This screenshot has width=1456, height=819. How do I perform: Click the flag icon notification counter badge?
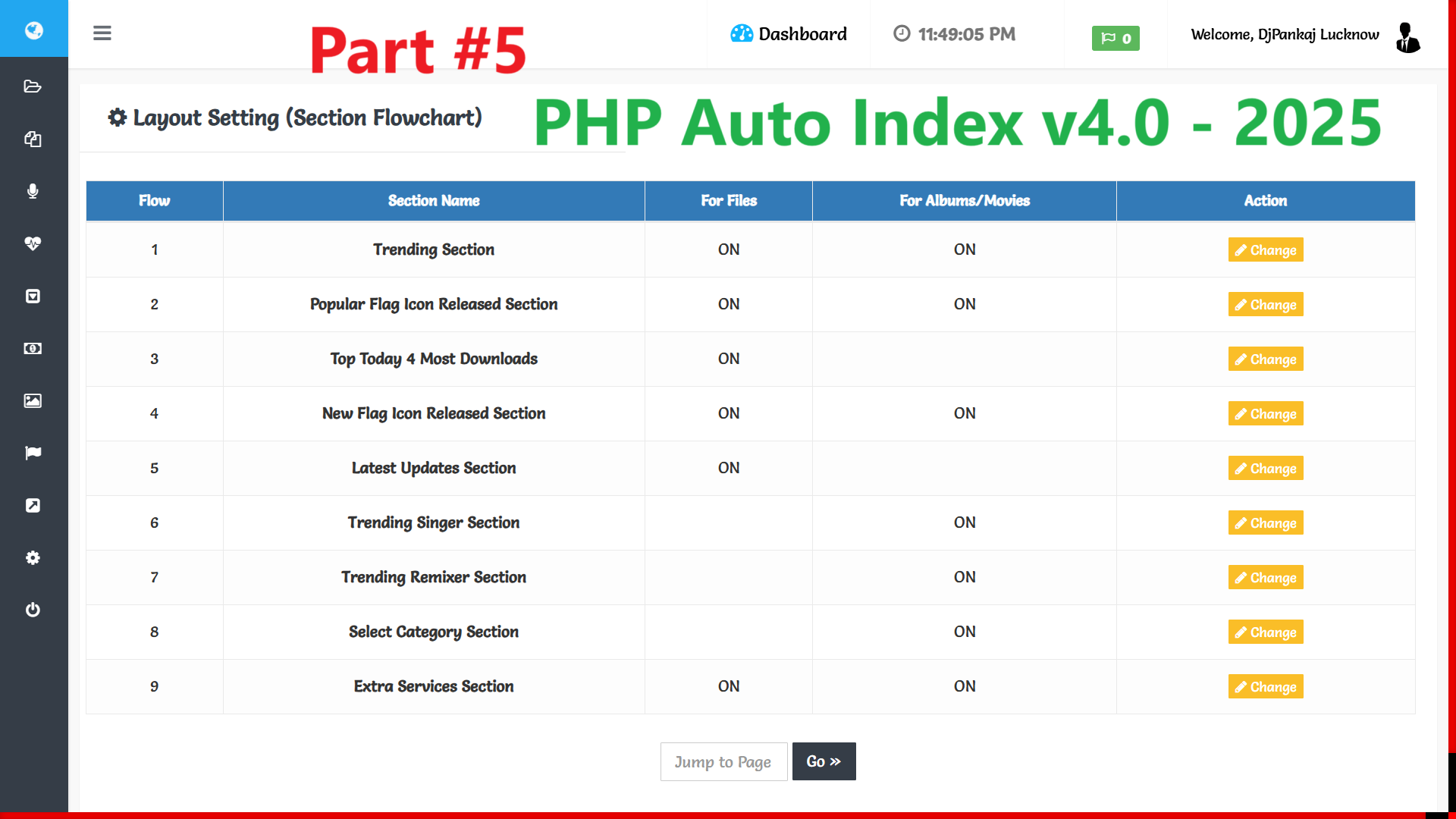click(1116, 36)
